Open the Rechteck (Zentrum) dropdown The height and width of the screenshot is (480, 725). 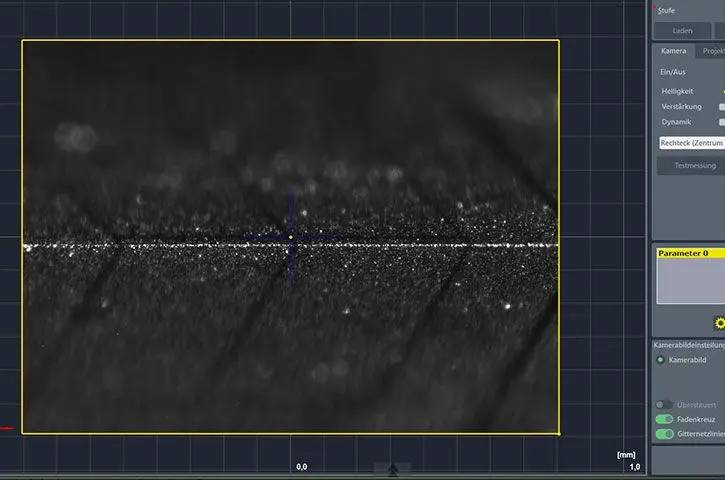point(690,143)
